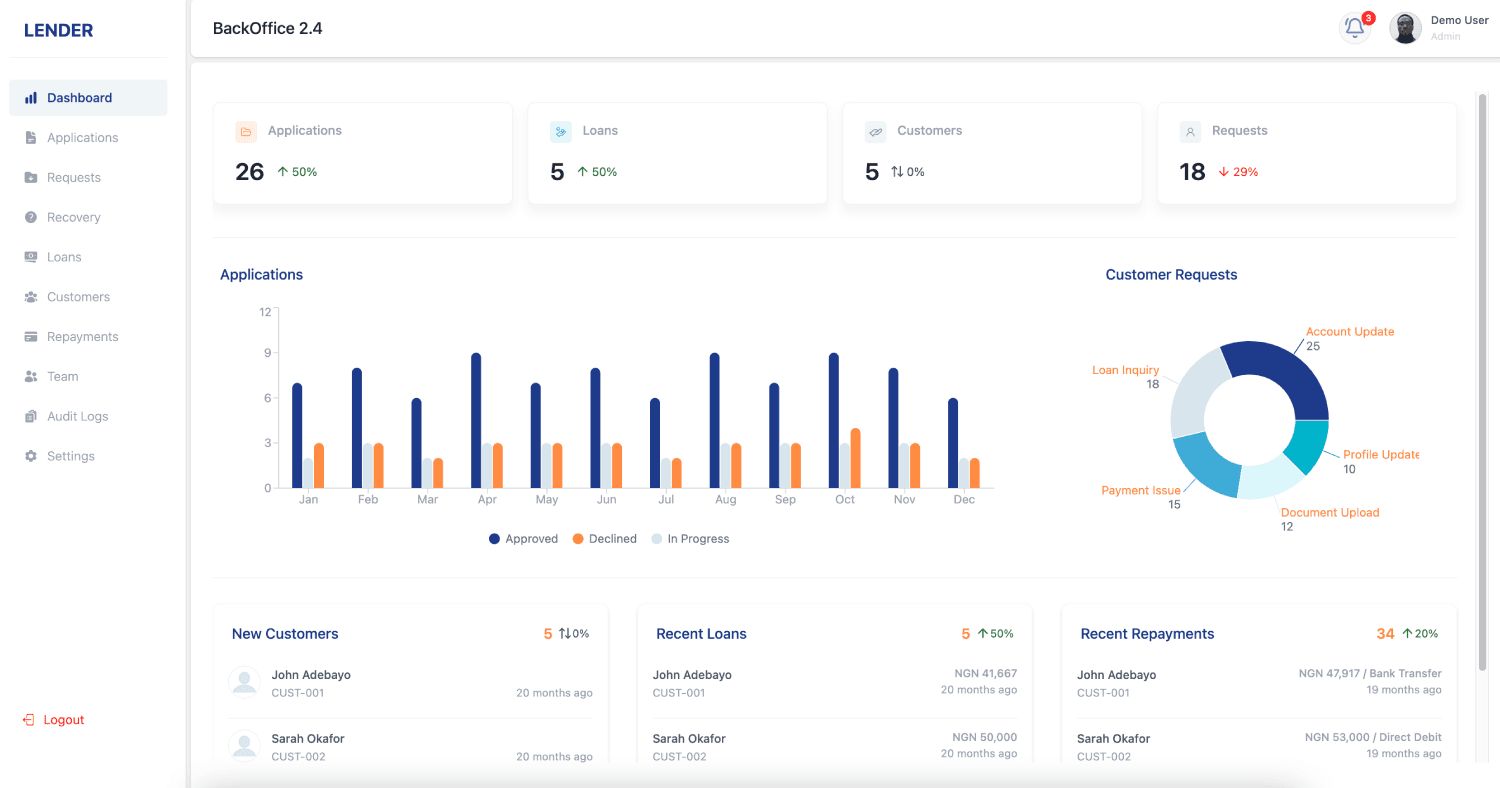Toggle Declined series in chart legend
The image size is (1500, 788).
[x=604, y=539]
